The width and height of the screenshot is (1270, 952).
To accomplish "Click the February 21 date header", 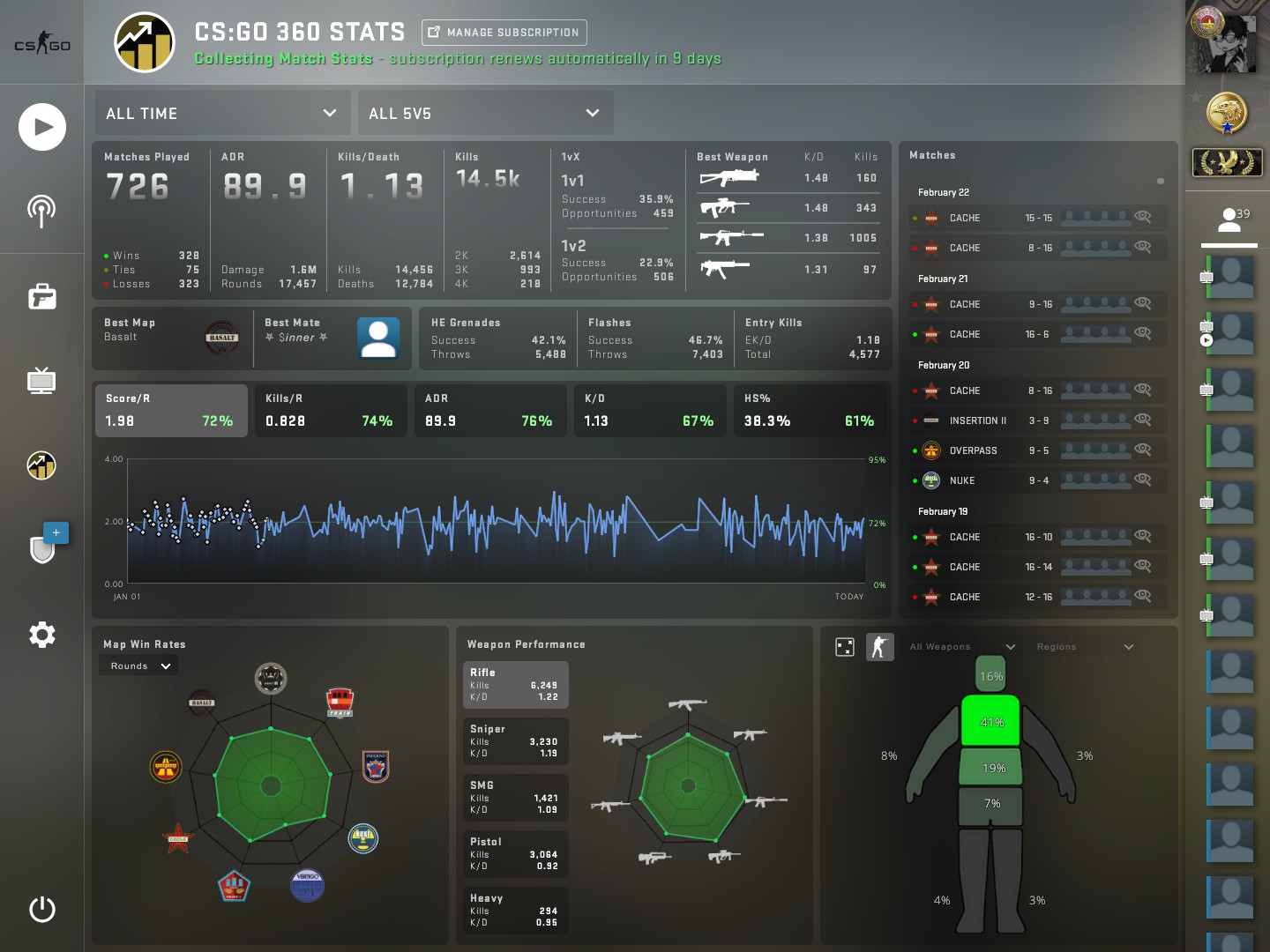I will (943, 279).
